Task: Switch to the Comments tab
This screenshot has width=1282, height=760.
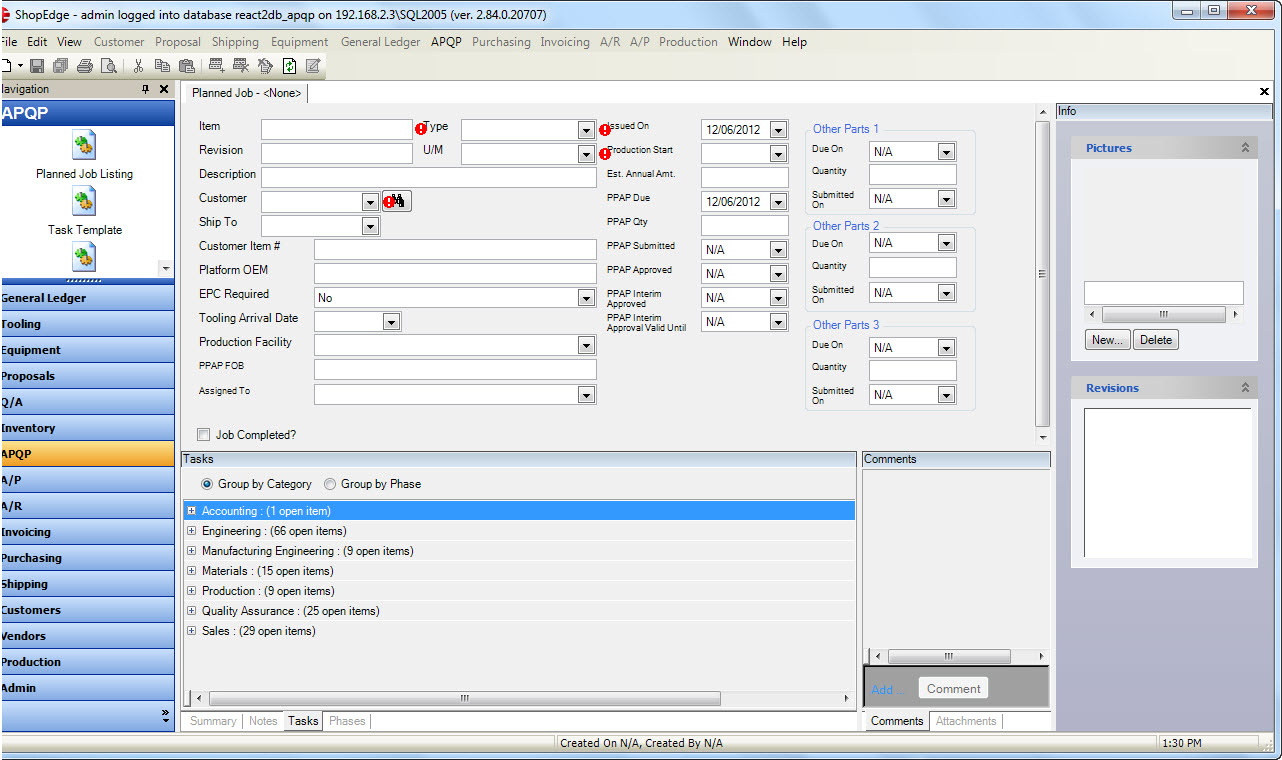Action: pyautogui.click(x=897, y=721)
